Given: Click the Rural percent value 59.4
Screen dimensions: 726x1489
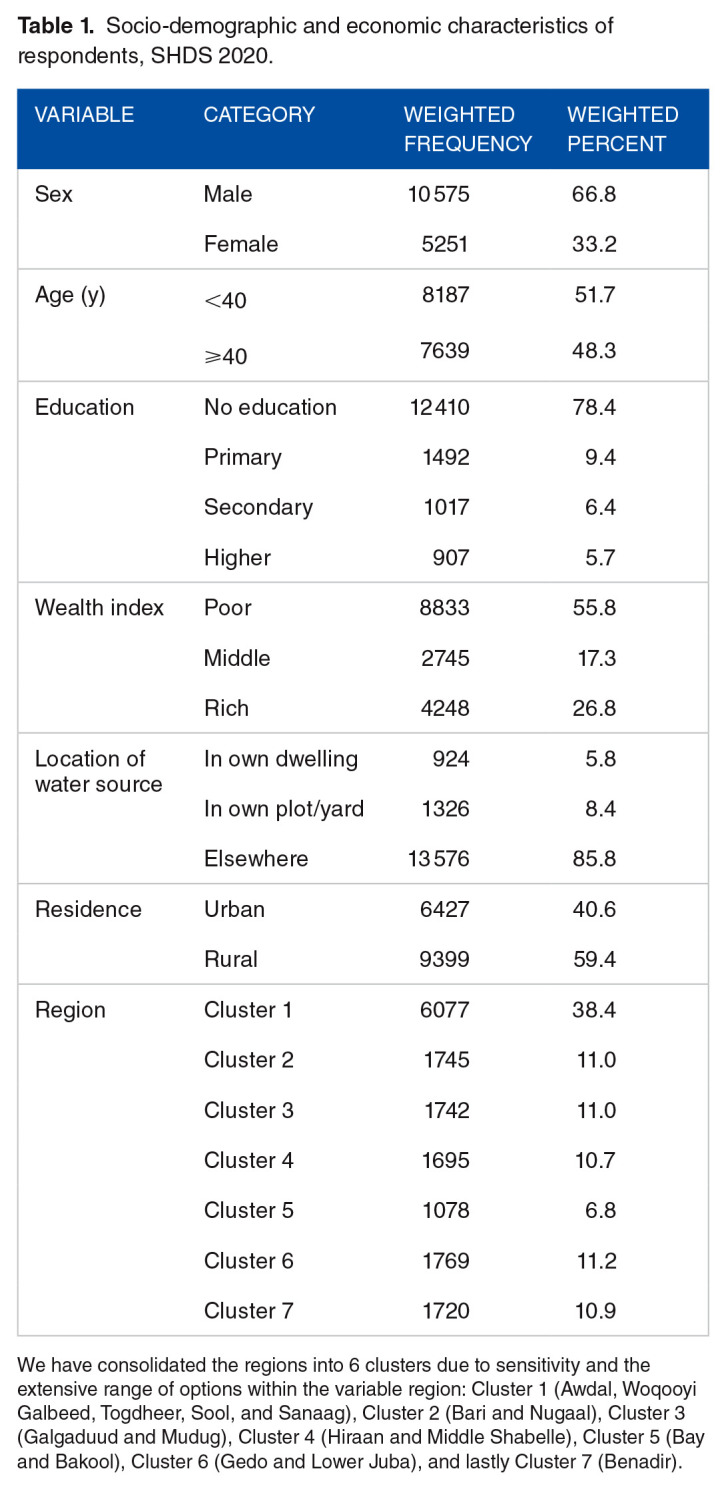Looking at the screenshot, I should tap(591, 959).
